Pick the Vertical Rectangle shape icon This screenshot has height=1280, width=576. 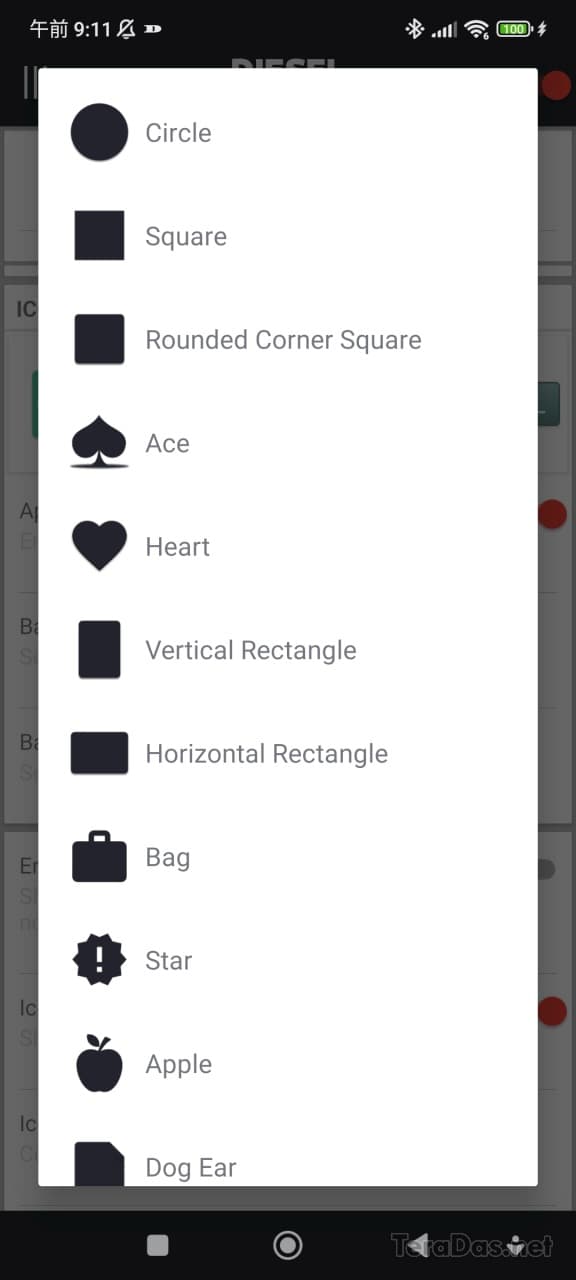pyautogui.click(x=99, y=650)
